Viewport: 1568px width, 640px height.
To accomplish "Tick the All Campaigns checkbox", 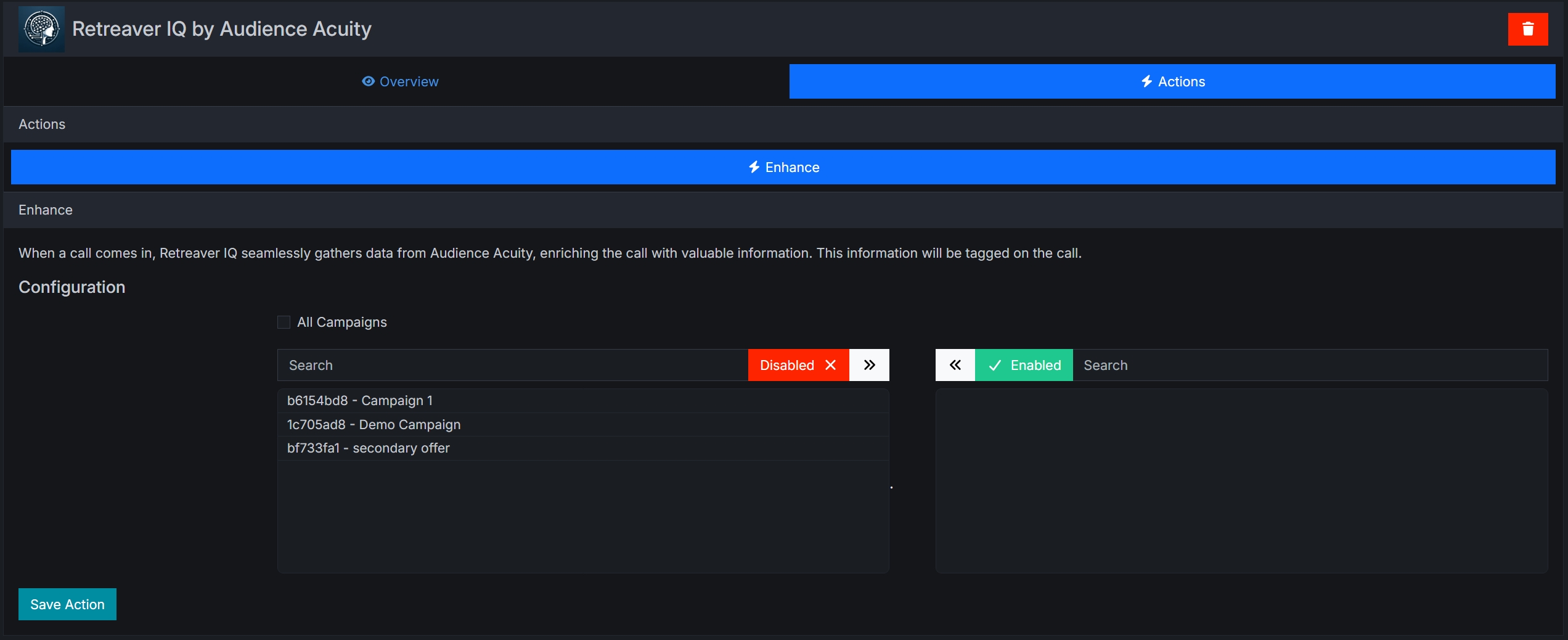I will (x=284, y=322).
